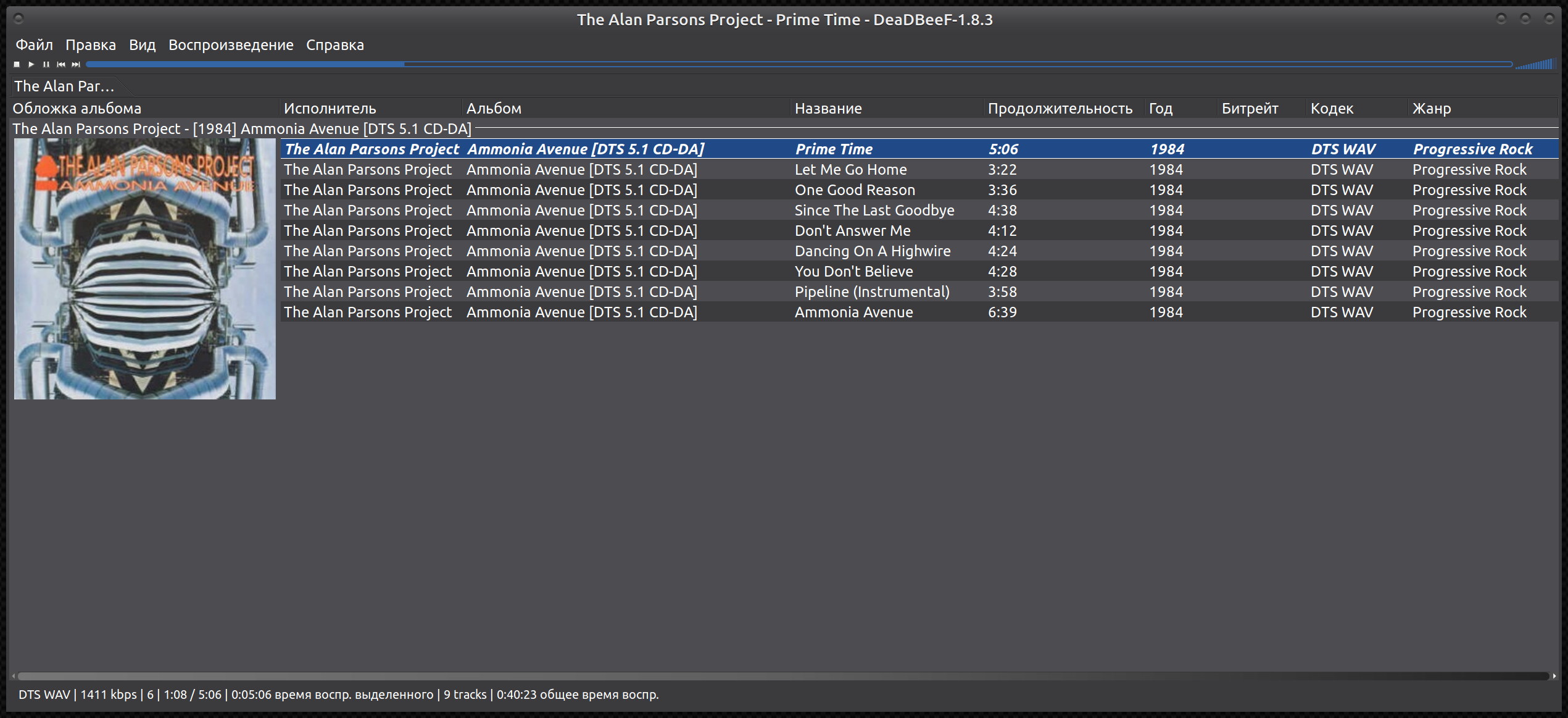Viewport: 1568px width, 718px height.
Task: Select the track 'One Good Reason'
Action: click(x=919, y=190)
